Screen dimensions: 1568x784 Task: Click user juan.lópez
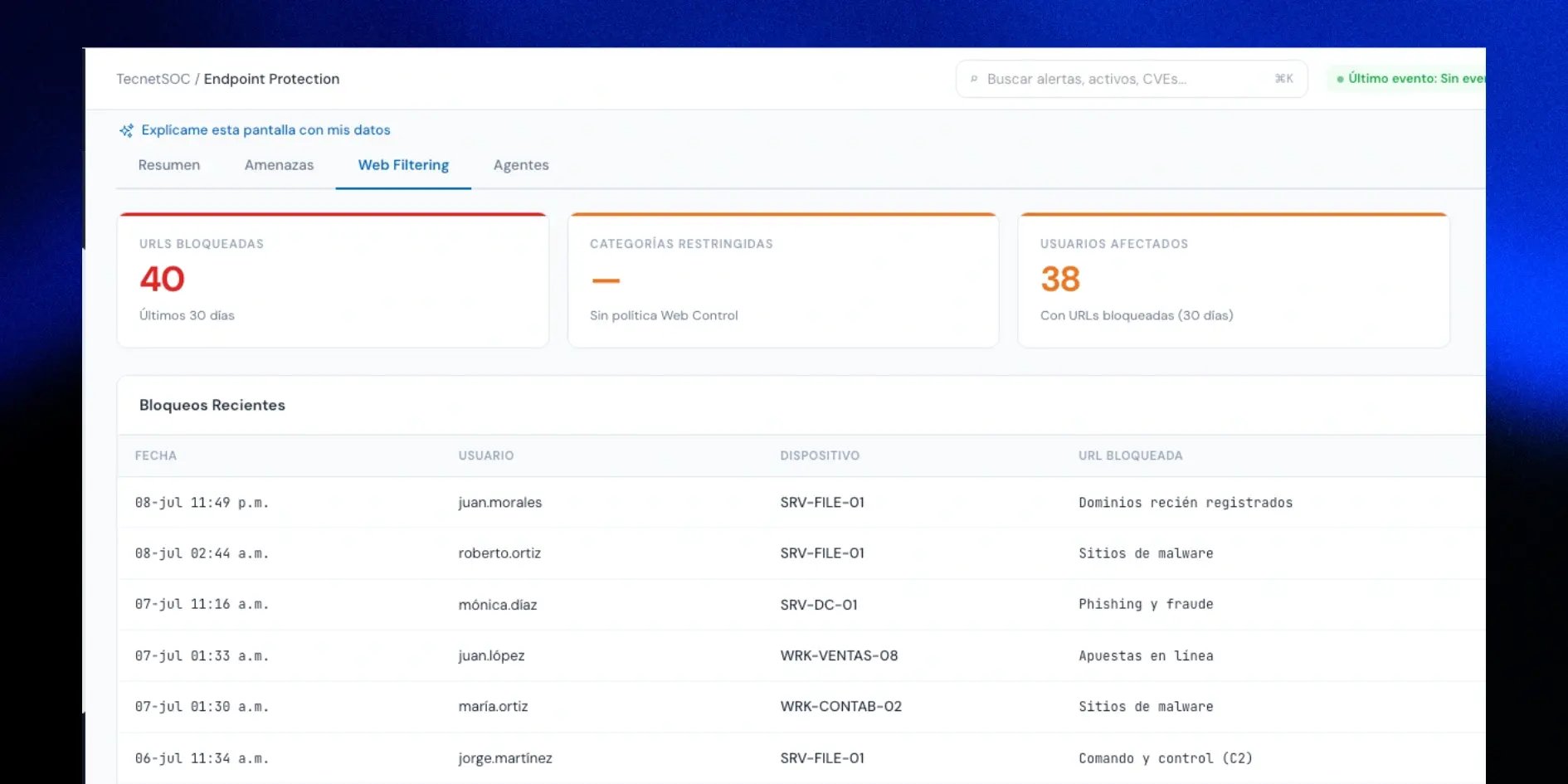[x=492, y=656]
